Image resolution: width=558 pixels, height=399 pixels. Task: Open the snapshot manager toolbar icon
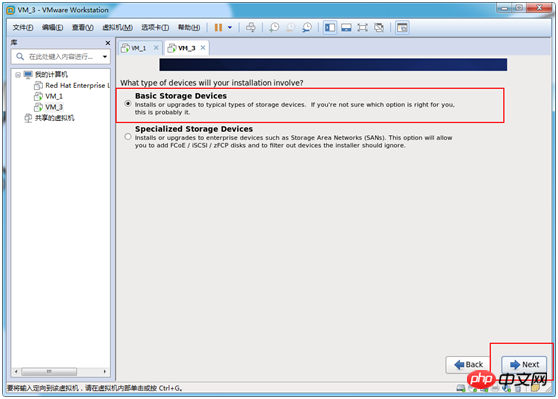coord(307,27)
